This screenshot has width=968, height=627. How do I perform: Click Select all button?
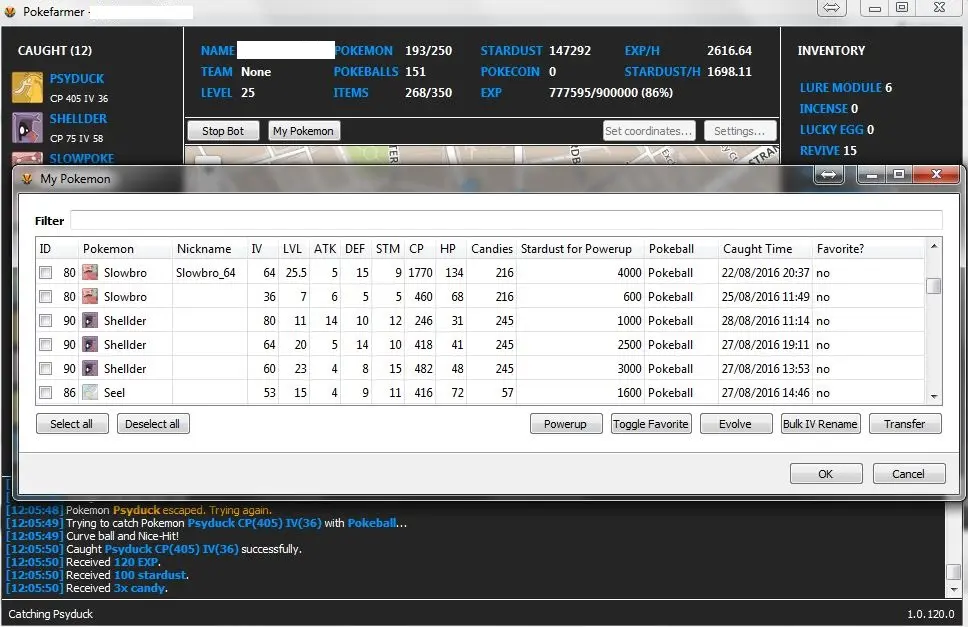(72, 424)
